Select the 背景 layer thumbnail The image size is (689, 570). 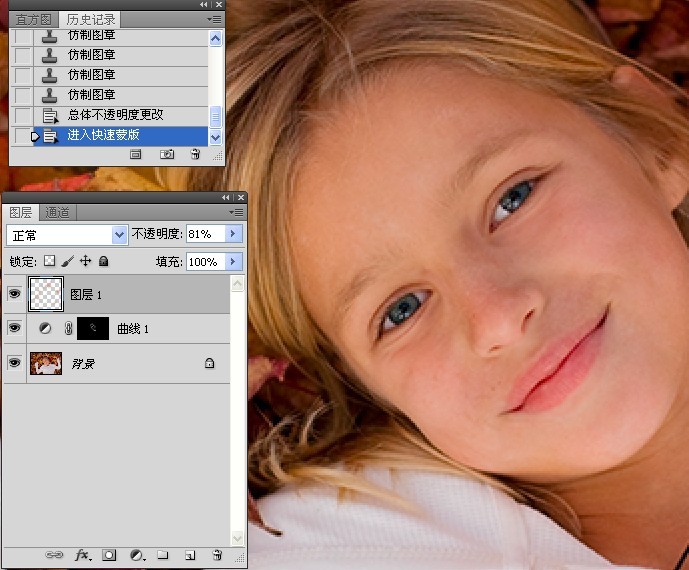click(x=46, y=363)
